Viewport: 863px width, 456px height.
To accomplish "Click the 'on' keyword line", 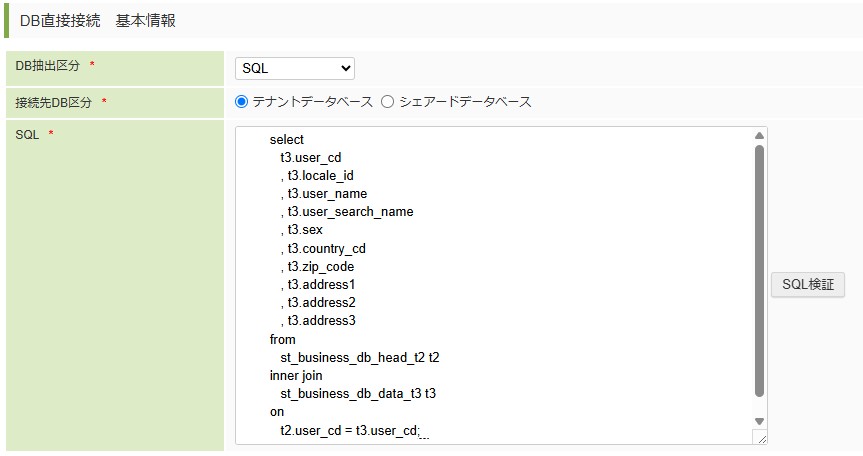I will (277, 412).
